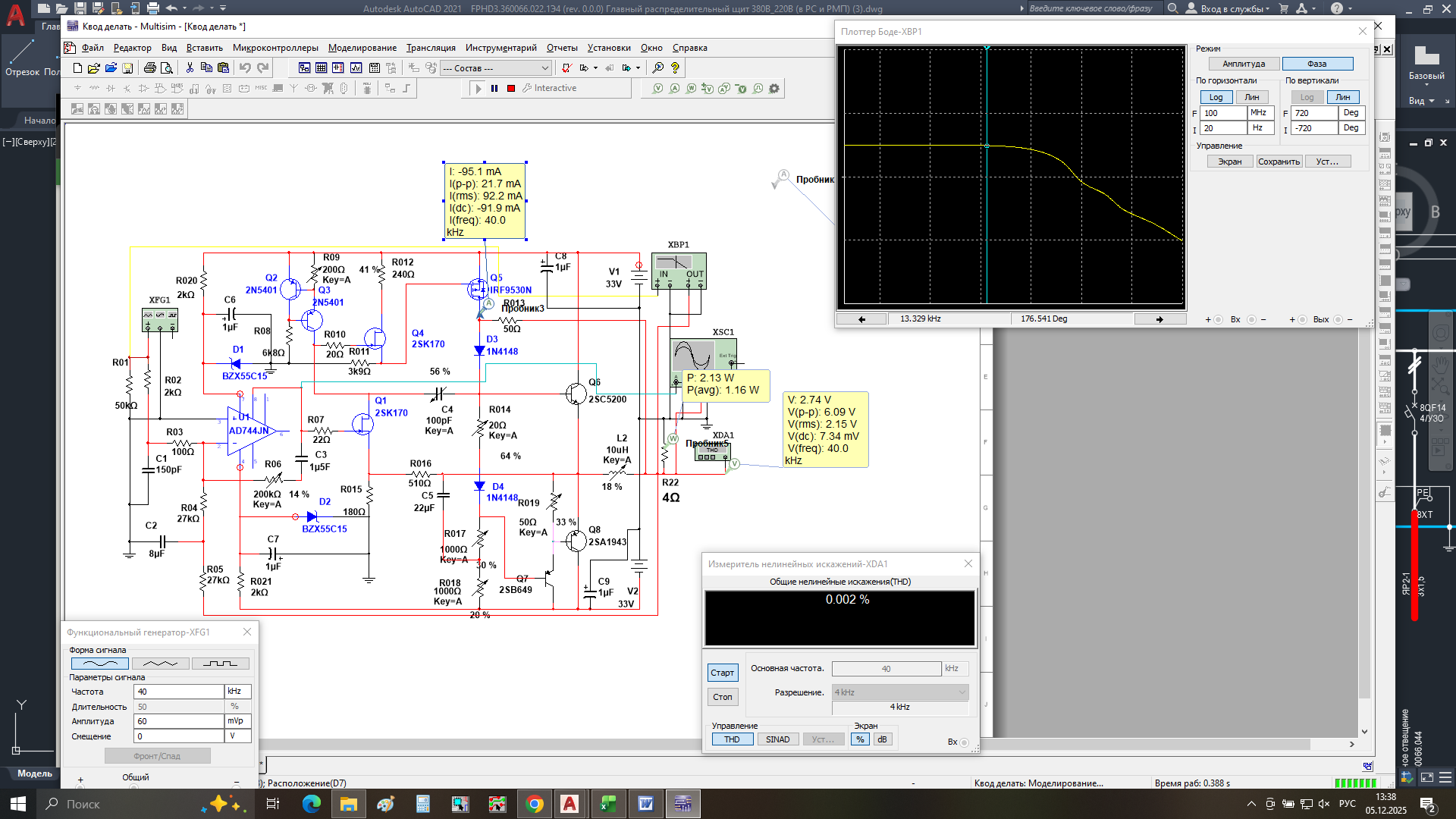Open the Spreadsheet View toolbar icon
The height and width of the screenshot is (819, 1456).
tap(321, 68)
